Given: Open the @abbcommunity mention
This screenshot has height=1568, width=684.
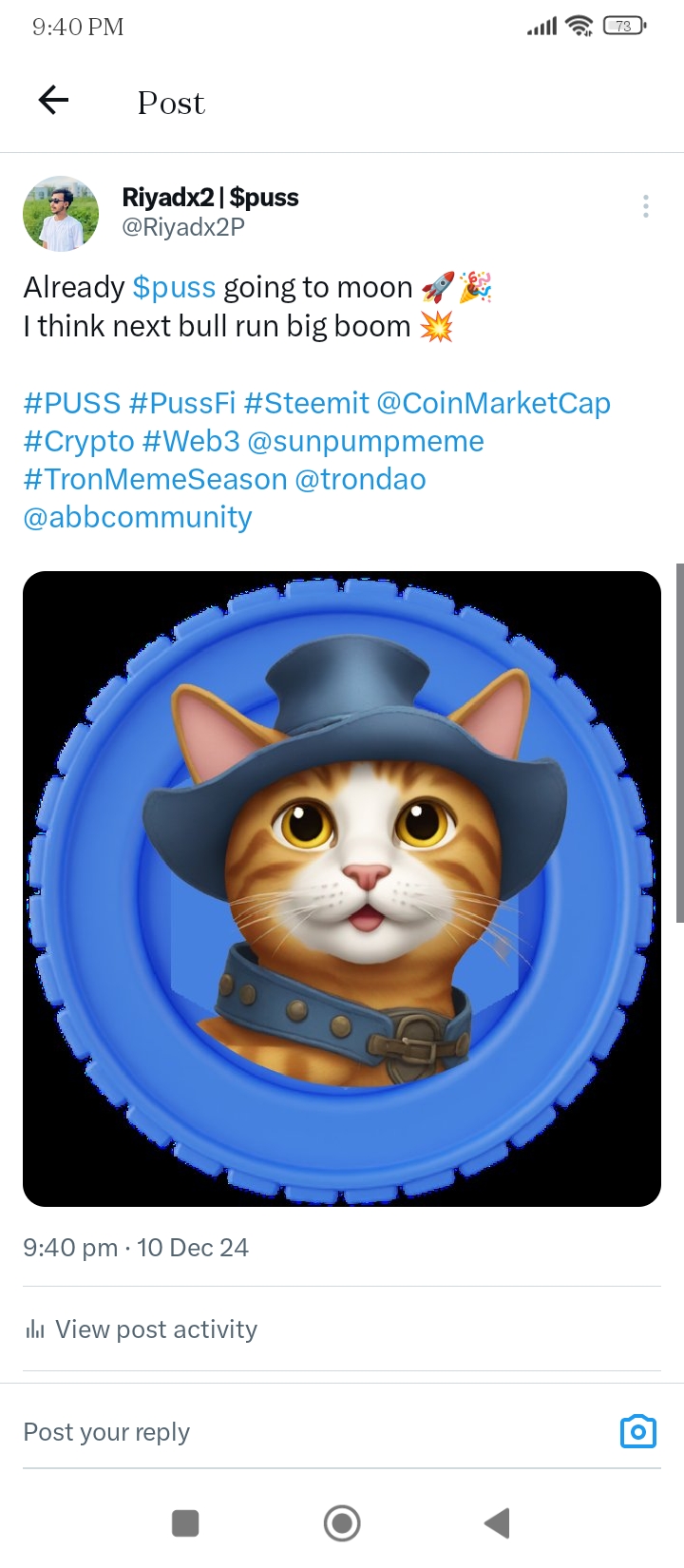Looking at the screenshot, I should tap(138, 518).
